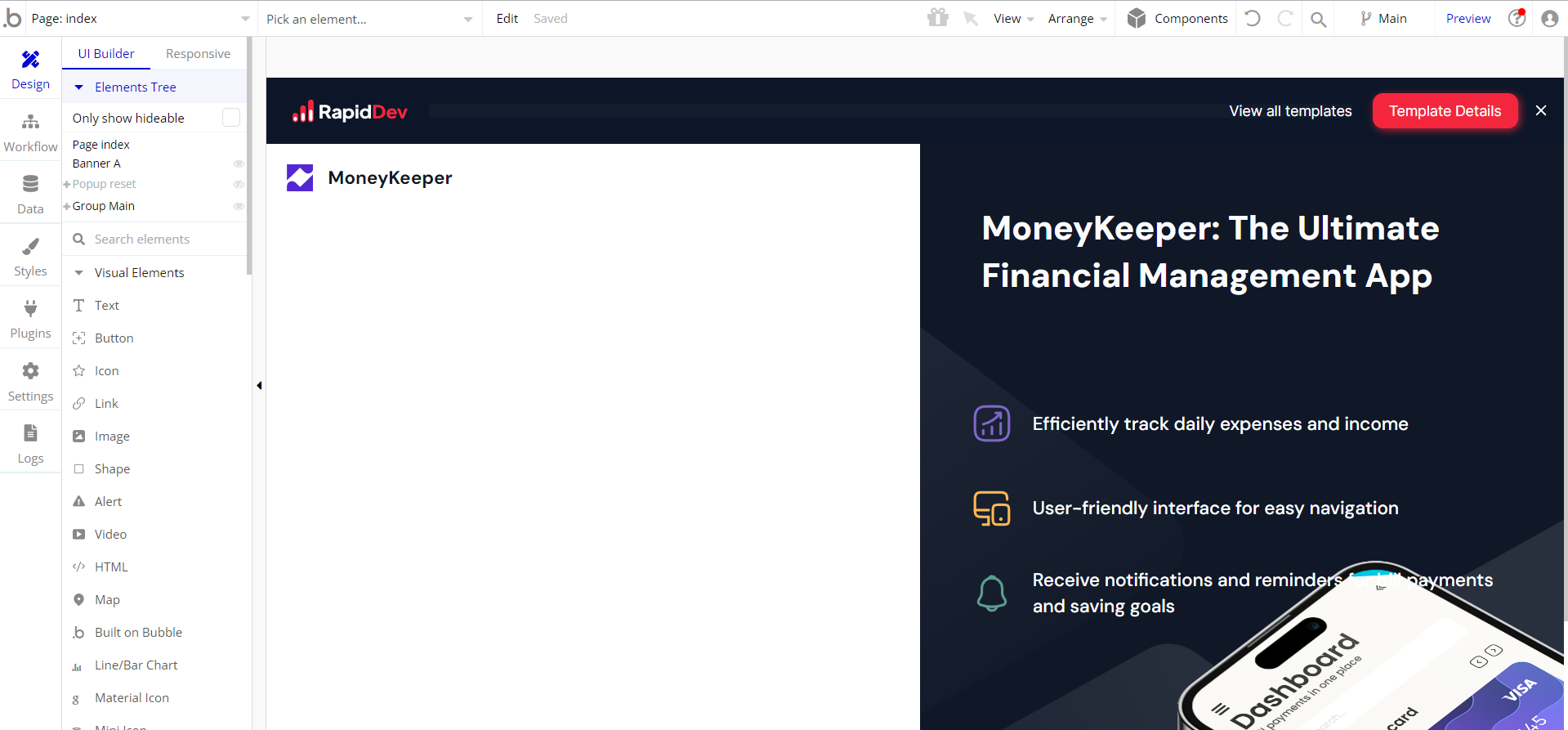
Task: Open the gift icon in top bar
Action: pos(938,18)
